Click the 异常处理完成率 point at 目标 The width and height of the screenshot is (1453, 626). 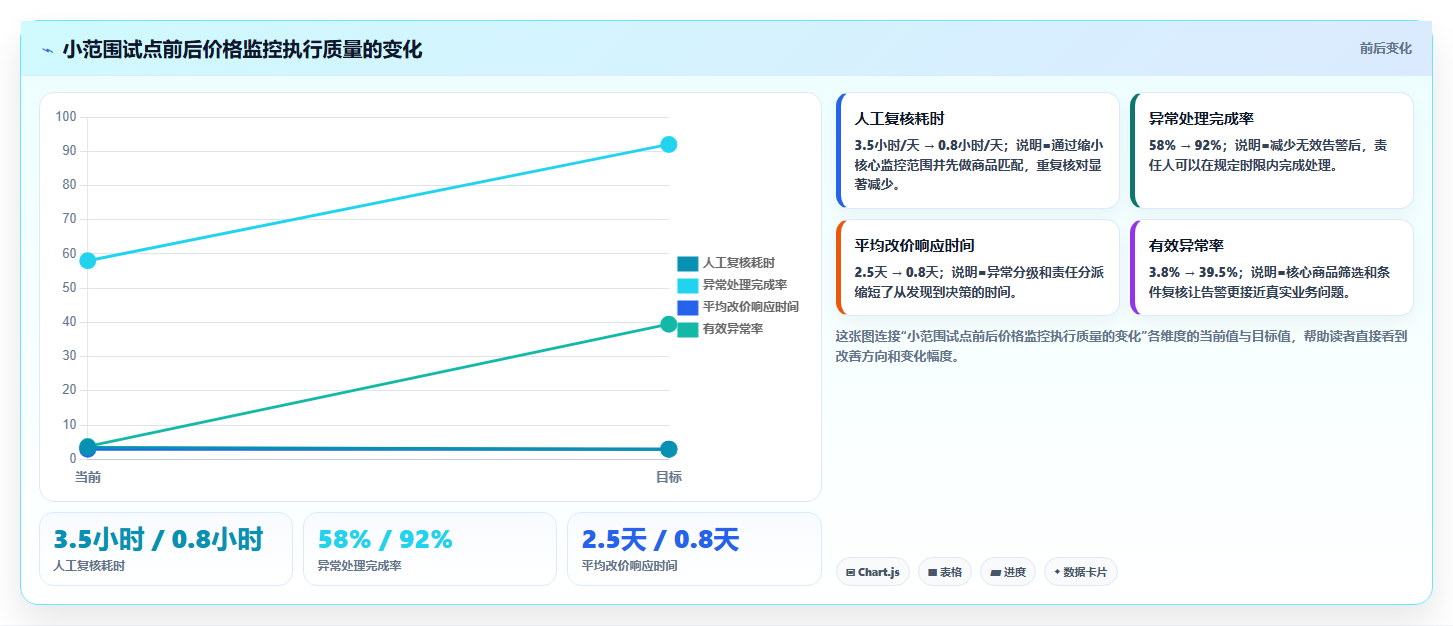[x=669, y=144]
